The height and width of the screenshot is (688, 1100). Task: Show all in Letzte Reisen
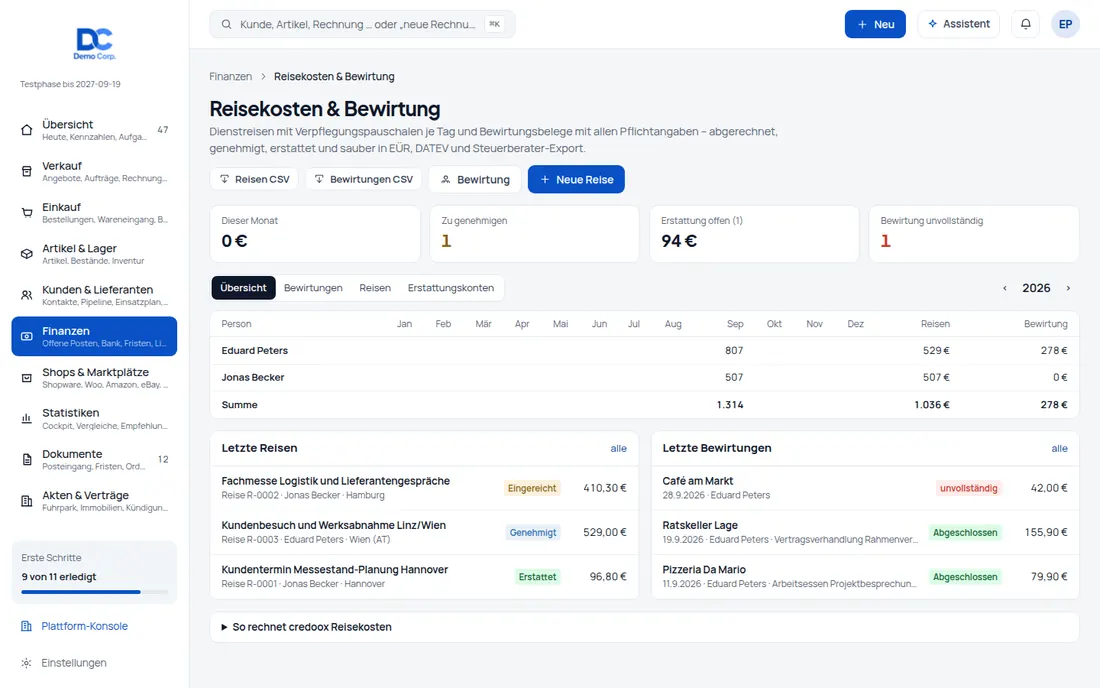(618, 449)
